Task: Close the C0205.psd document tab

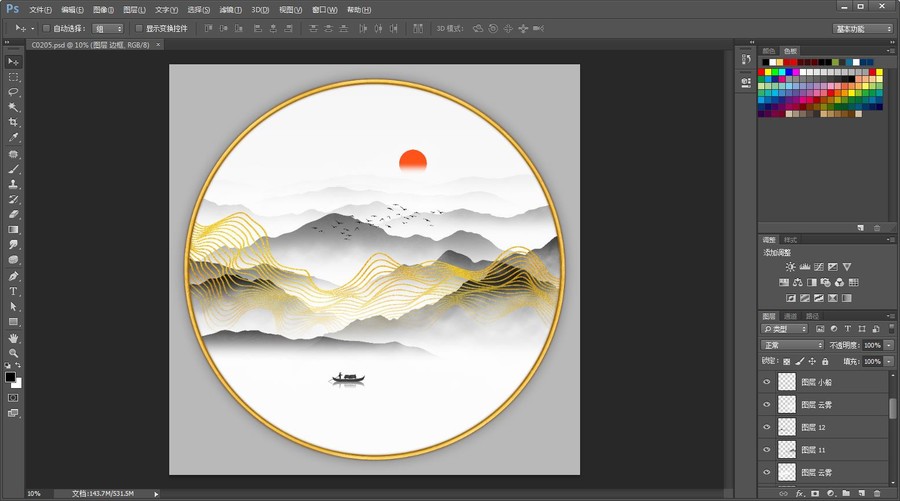Action: (x=158, y=45)
